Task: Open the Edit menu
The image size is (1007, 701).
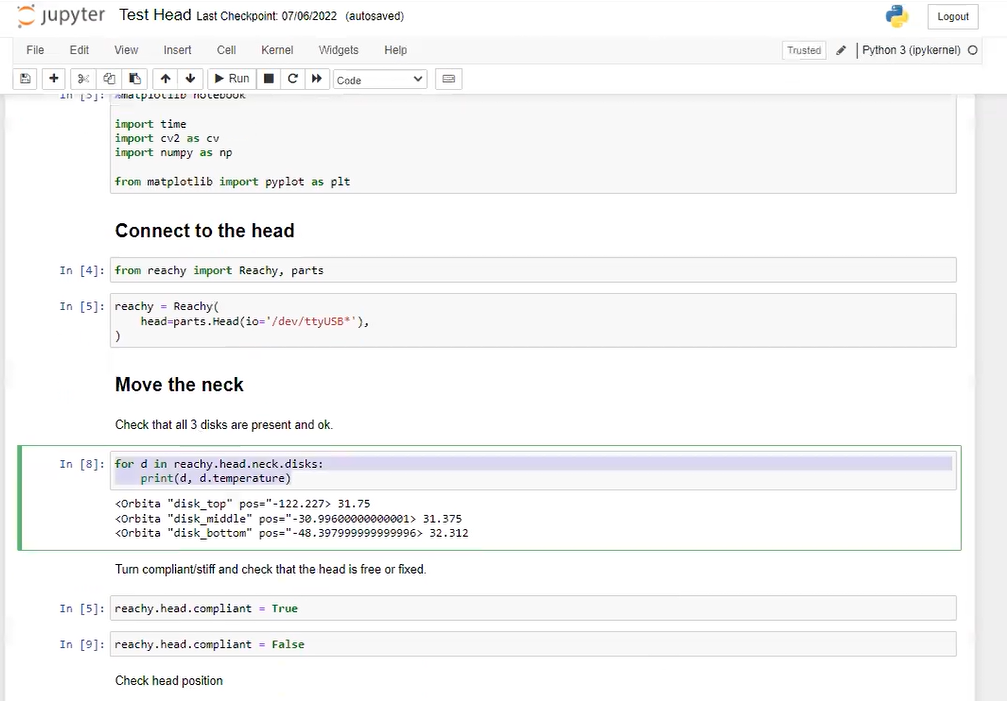Action: click(79, 50)
